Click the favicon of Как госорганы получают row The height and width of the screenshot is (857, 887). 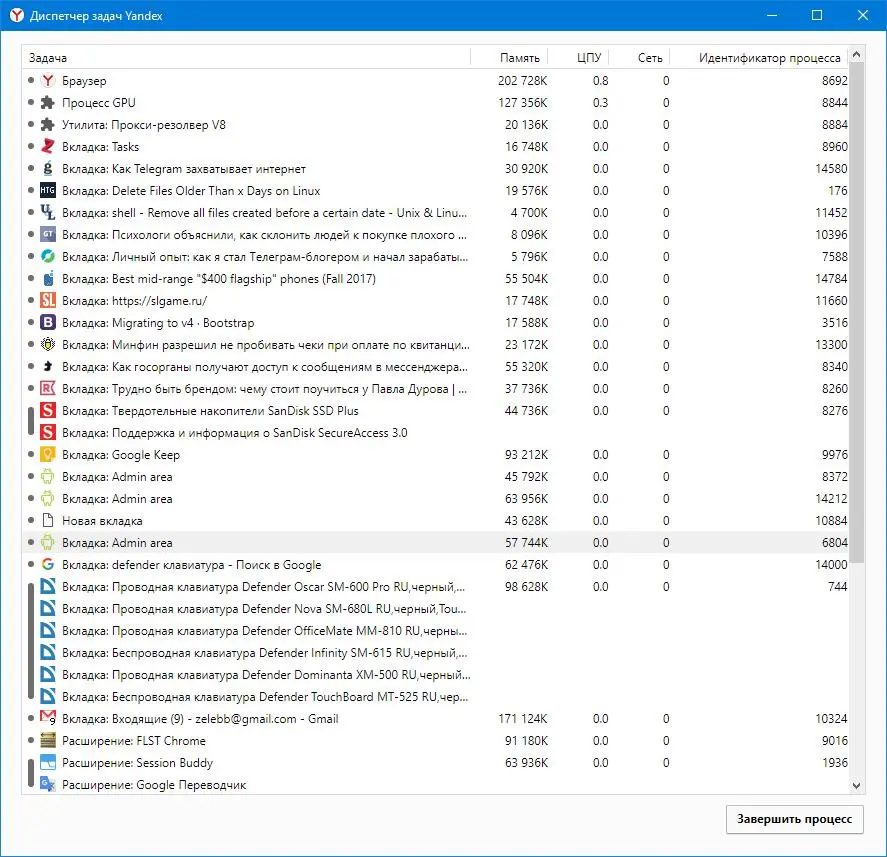48,367
